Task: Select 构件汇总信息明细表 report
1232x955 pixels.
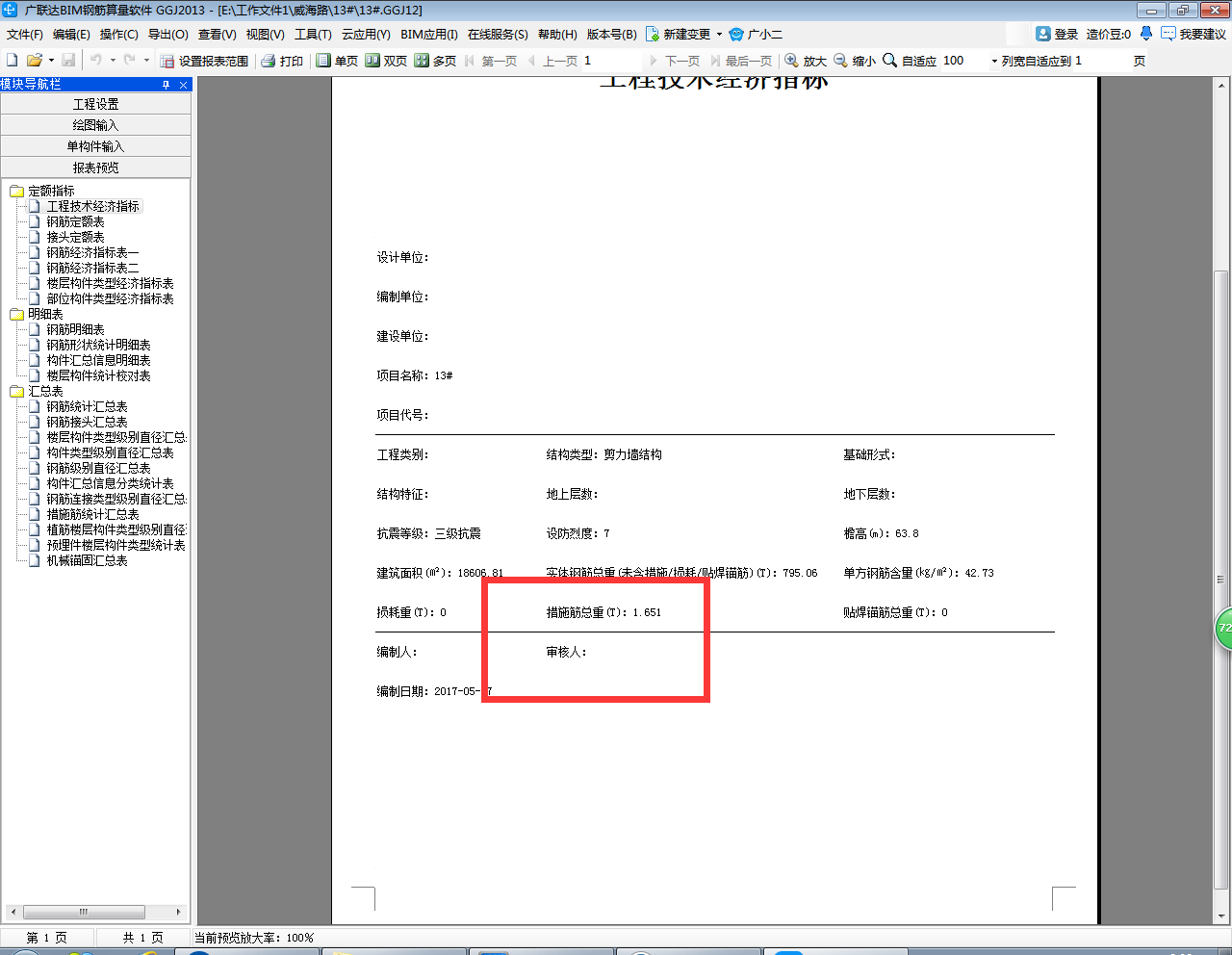Action: coord(98,361)
